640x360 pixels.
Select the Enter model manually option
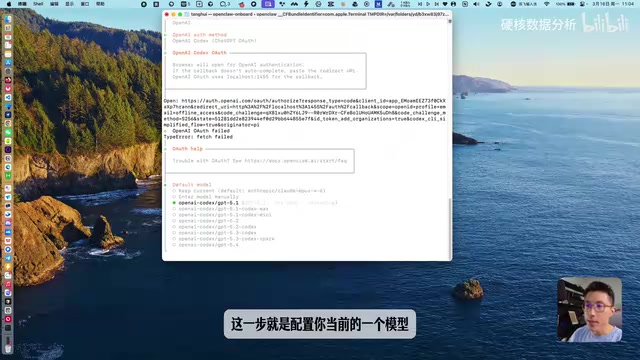[205, 197]
